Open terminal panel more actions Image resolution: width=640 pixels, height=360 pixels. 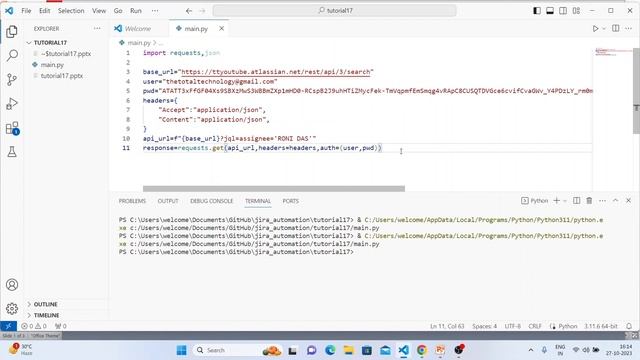(602, 200)
